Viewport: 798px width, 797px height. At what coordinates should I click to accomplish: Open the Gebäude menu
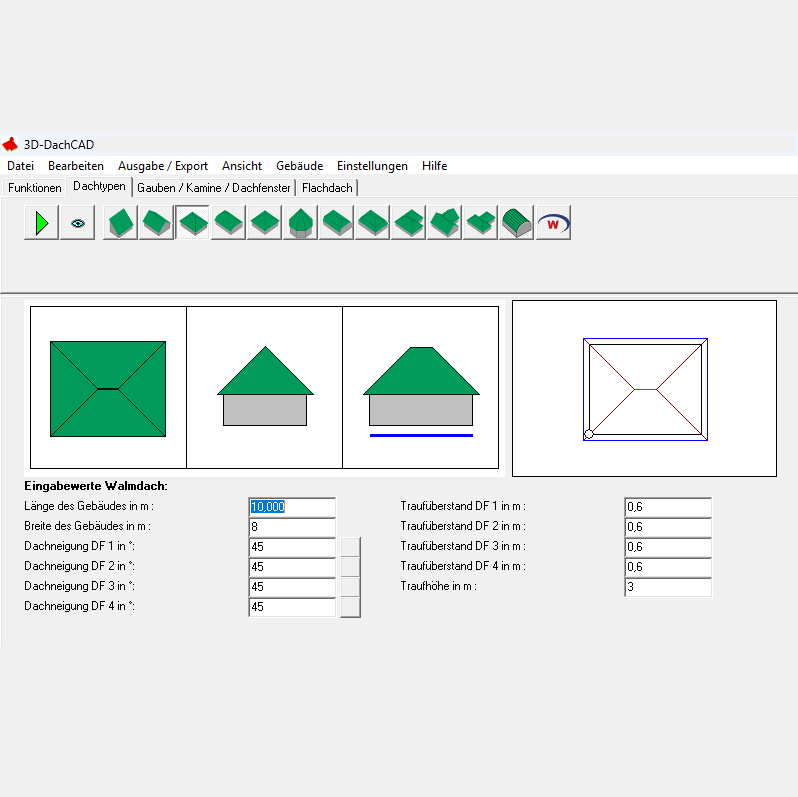tap(299, 166)
